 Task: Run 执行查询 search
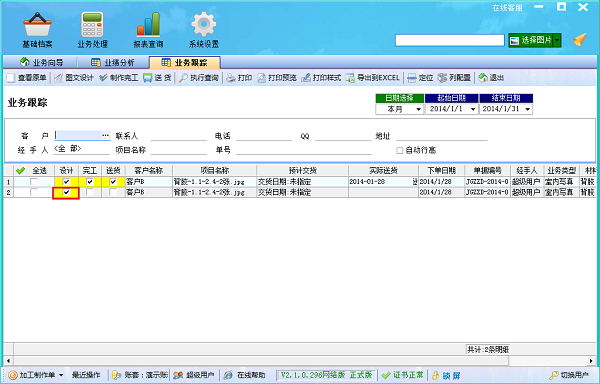pyautogui.click(x=199, y=78)
